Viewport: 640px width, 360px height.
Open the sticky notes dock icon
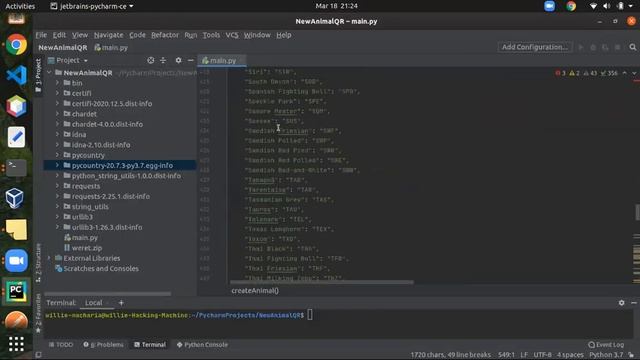16,229
